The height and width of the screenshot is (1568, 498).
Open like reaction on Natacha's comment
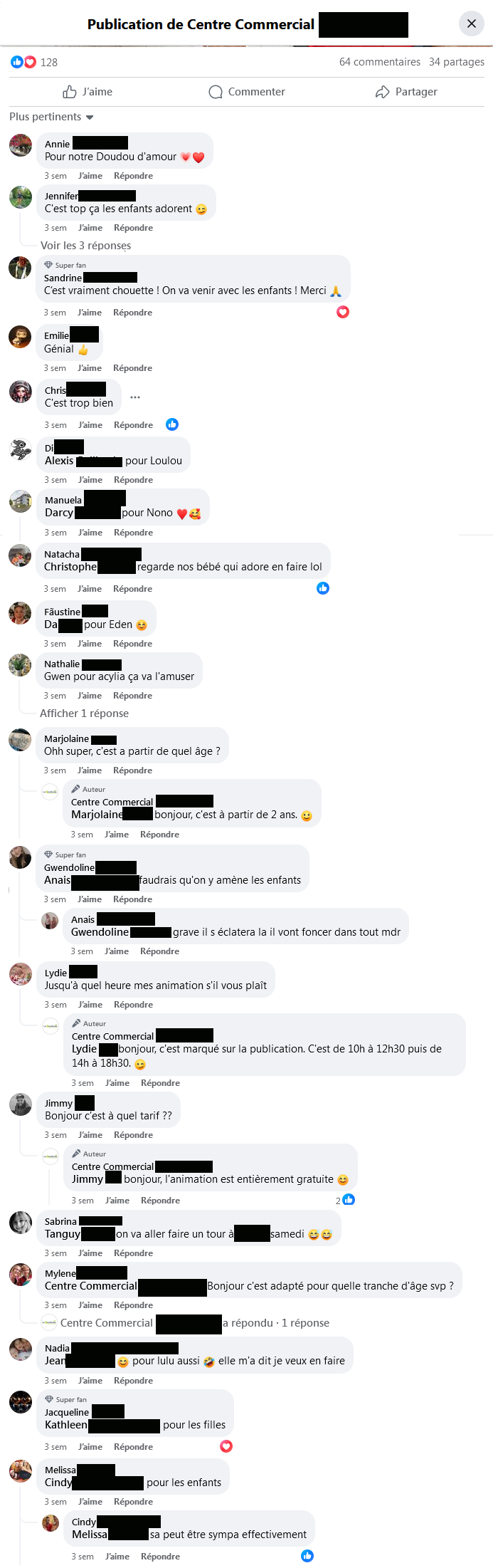pos(323,588)
